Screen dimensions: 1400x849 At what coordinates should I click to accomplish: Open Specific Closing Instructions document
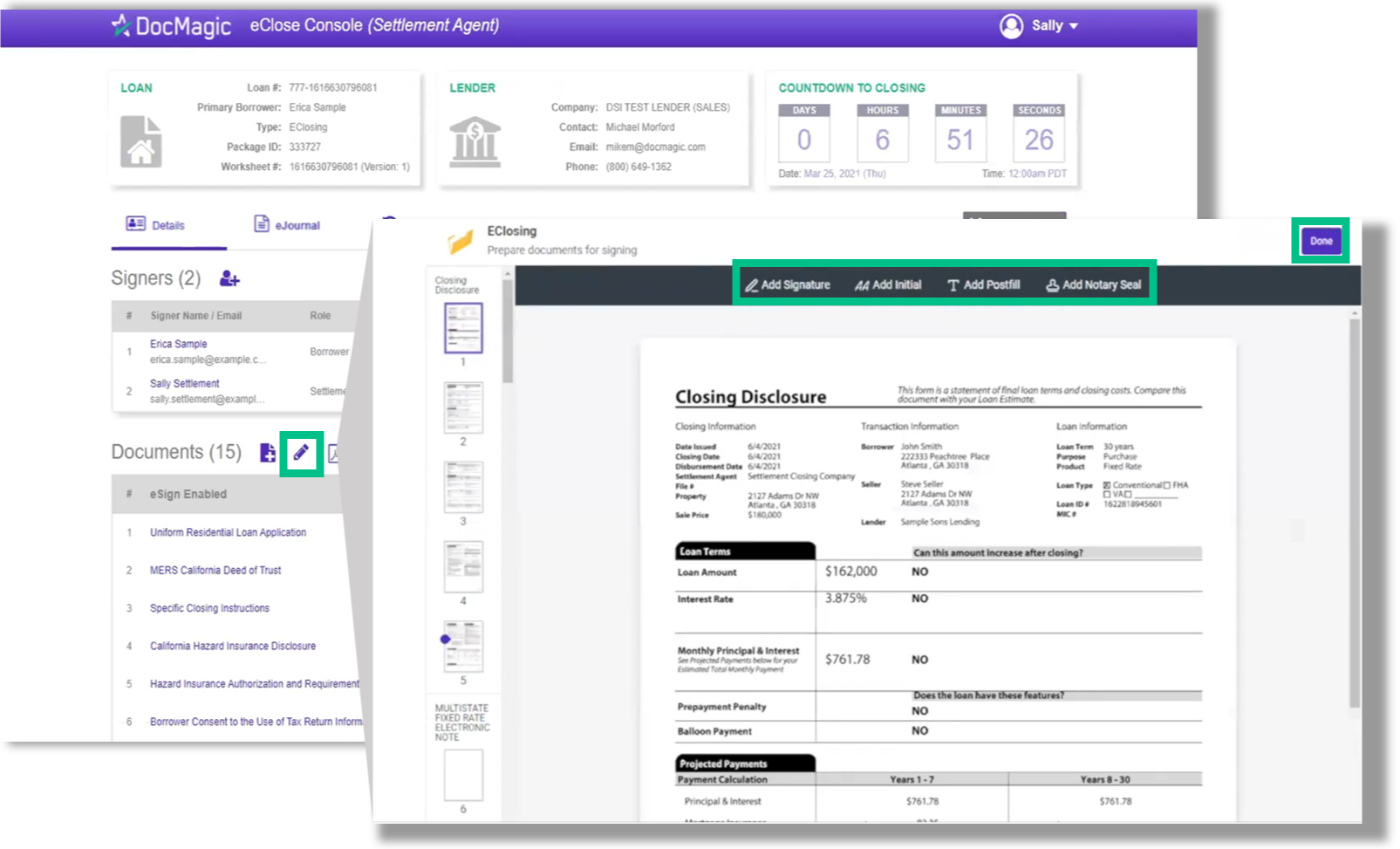coord(209,608)
